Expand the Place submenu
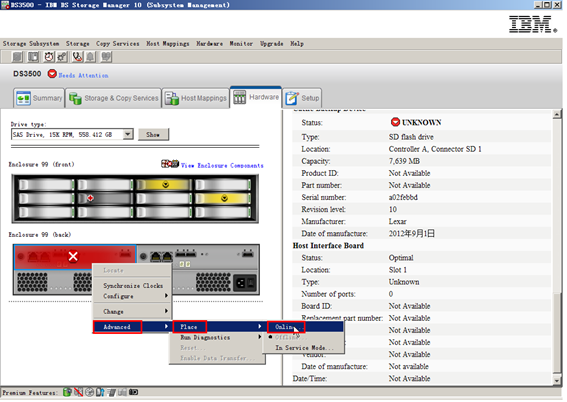 click(x=218, y=327)
